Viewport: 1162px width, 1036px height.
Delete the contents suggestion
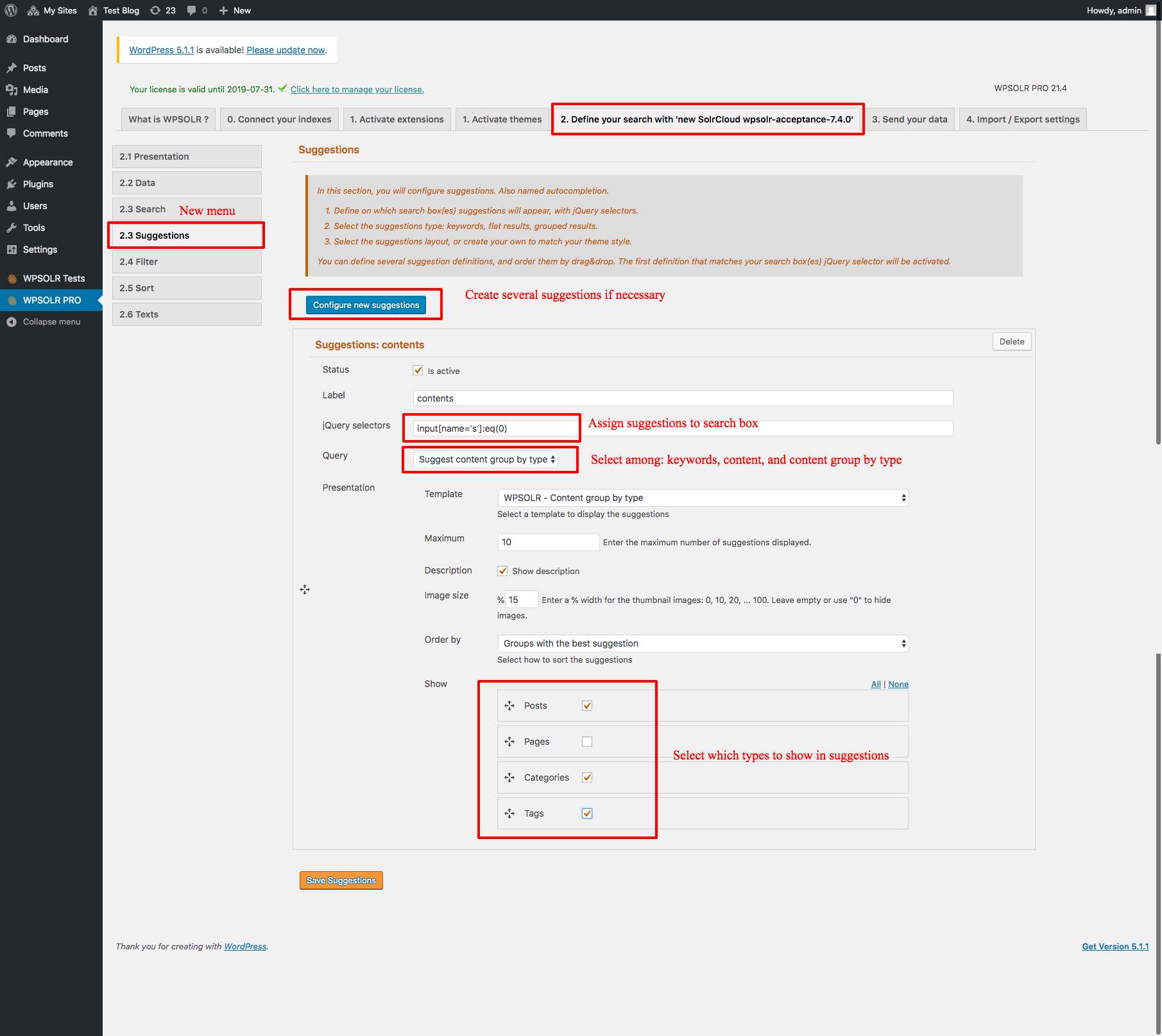1012,342
